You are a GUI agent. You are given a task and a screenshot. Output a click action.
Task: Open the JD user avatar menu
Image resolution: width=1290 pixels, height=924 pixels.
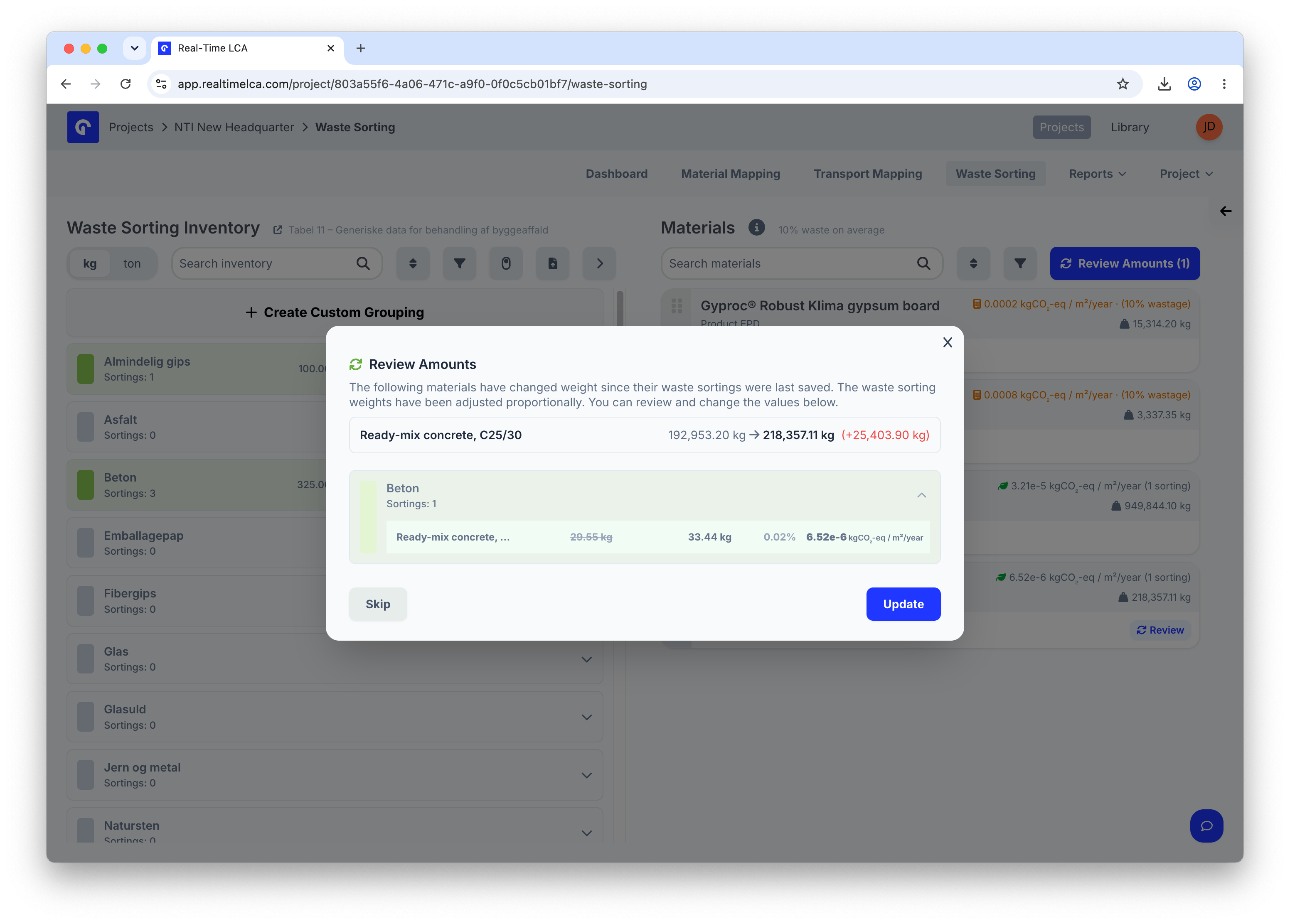point(1209,127)
